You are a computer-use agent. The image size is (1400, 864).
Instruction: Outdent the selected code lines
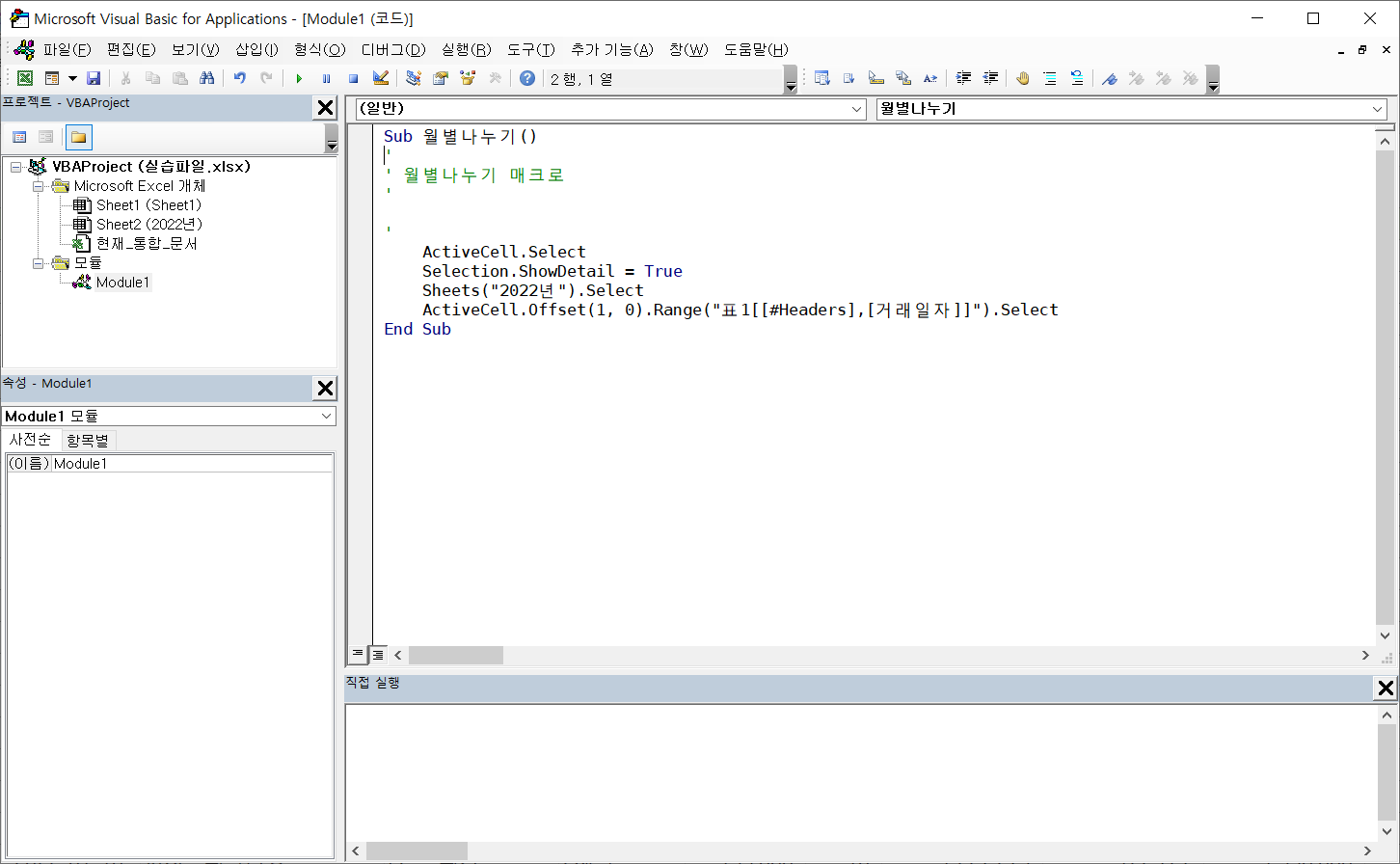pyautogui.click(x=990, y=78)
